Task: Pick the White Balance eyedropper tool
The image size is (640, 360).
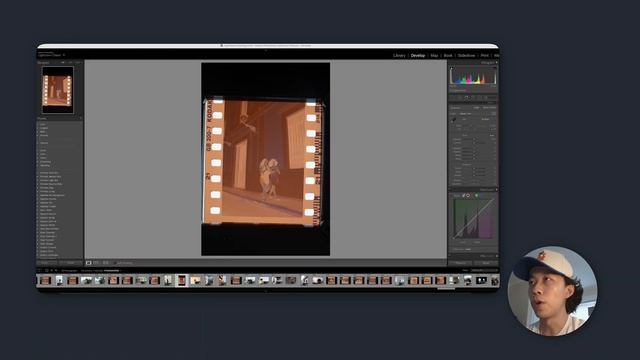Action: [x=453, y=120]
